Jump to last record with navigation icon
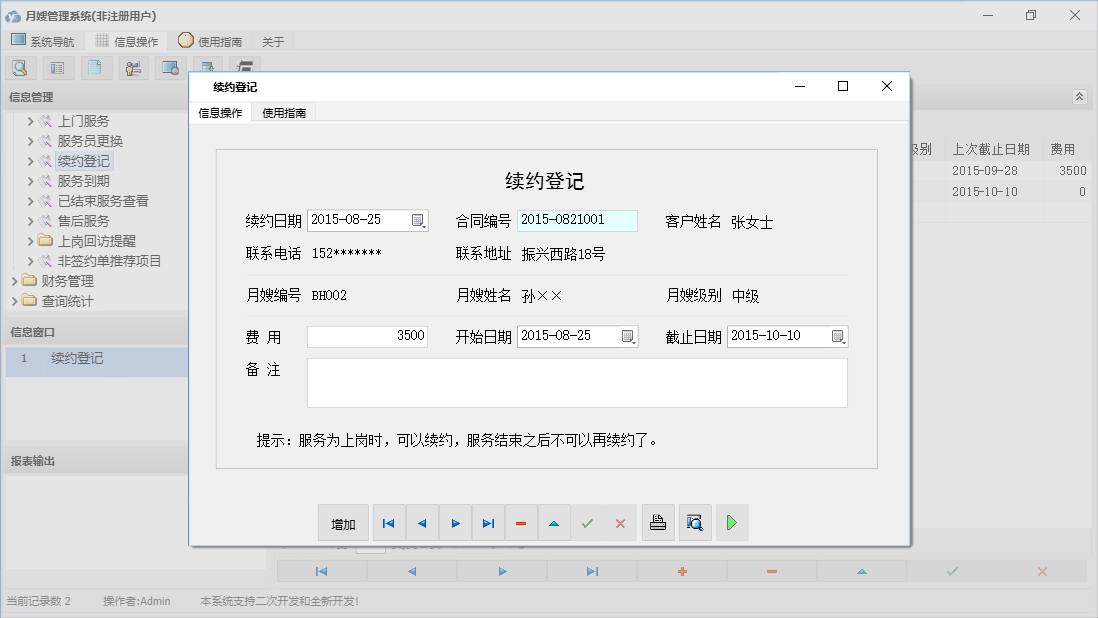The image size is (1098, 618). (x=488, y=522)
